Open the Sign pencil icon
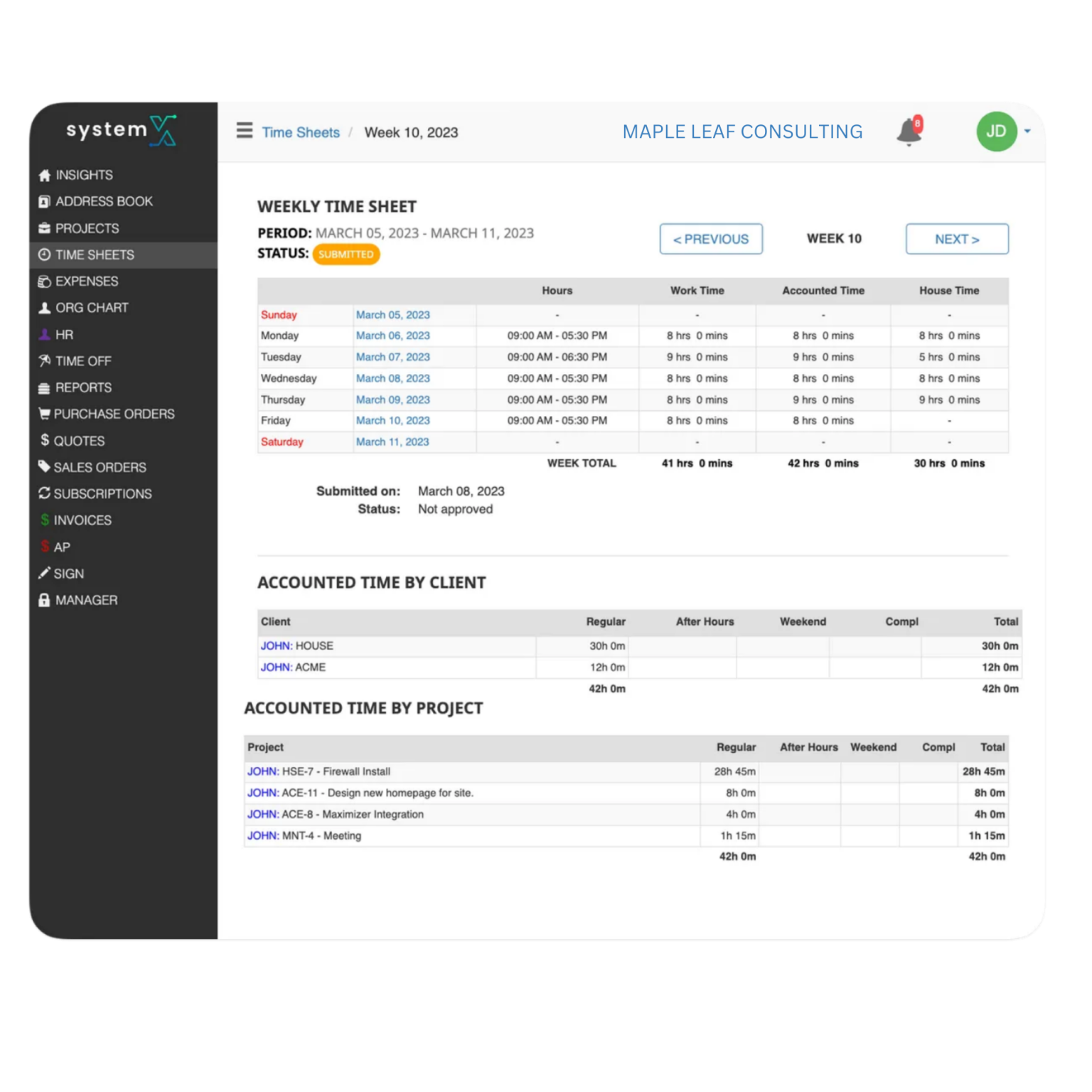This screenshot has width=1092, height=1092. (x=44, y=573)
